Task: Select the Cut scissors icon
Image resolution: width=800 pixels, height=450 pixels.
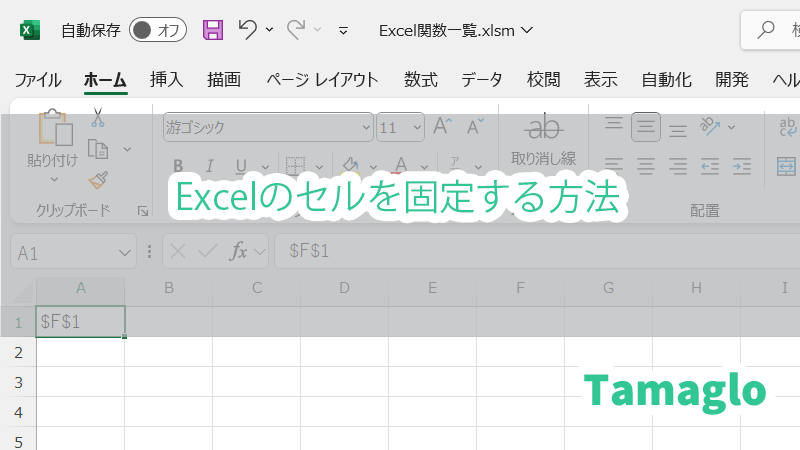Action: [98, 118]
